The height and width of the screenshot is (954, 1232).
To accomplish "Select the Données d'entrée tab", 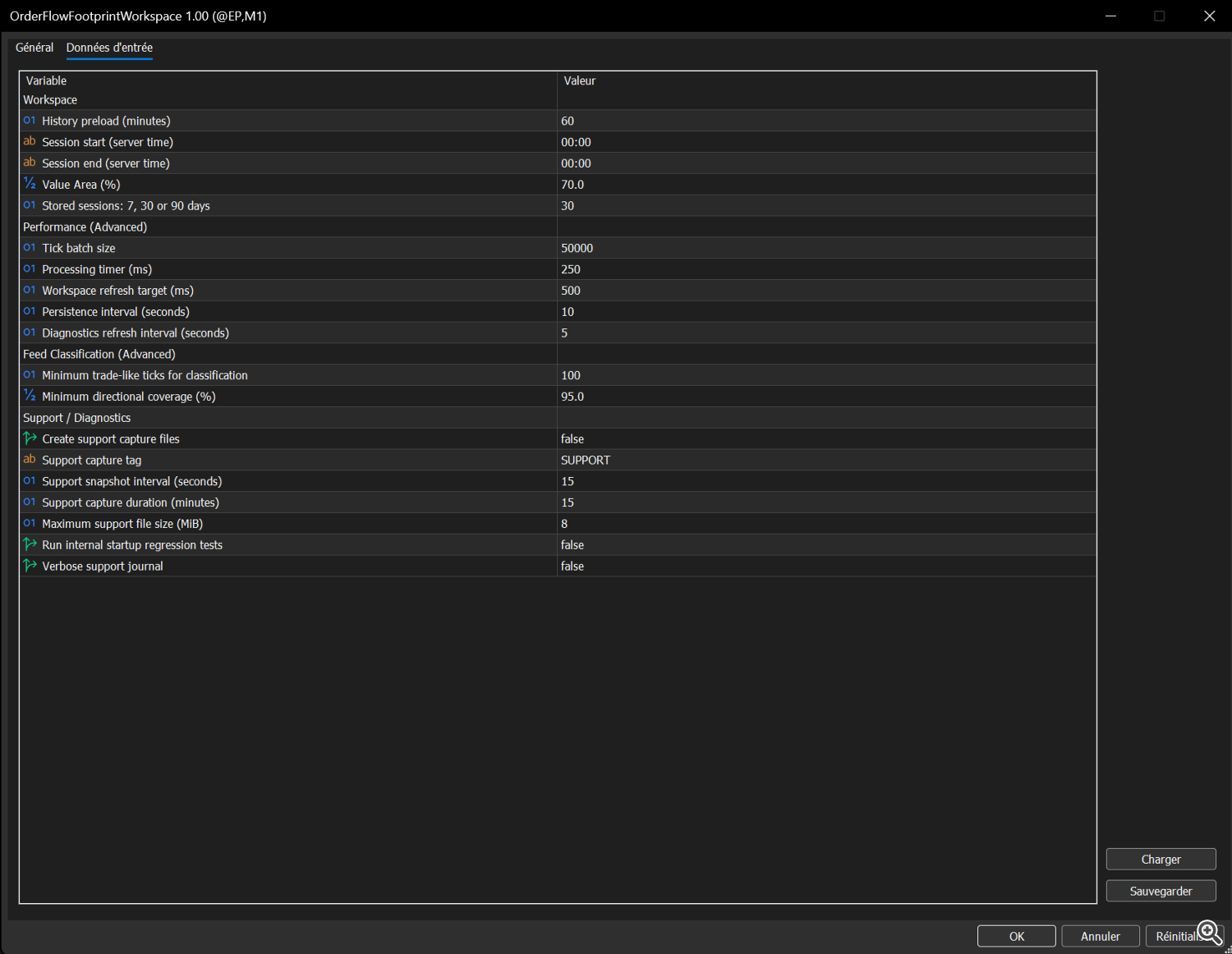I will point(109,48).
